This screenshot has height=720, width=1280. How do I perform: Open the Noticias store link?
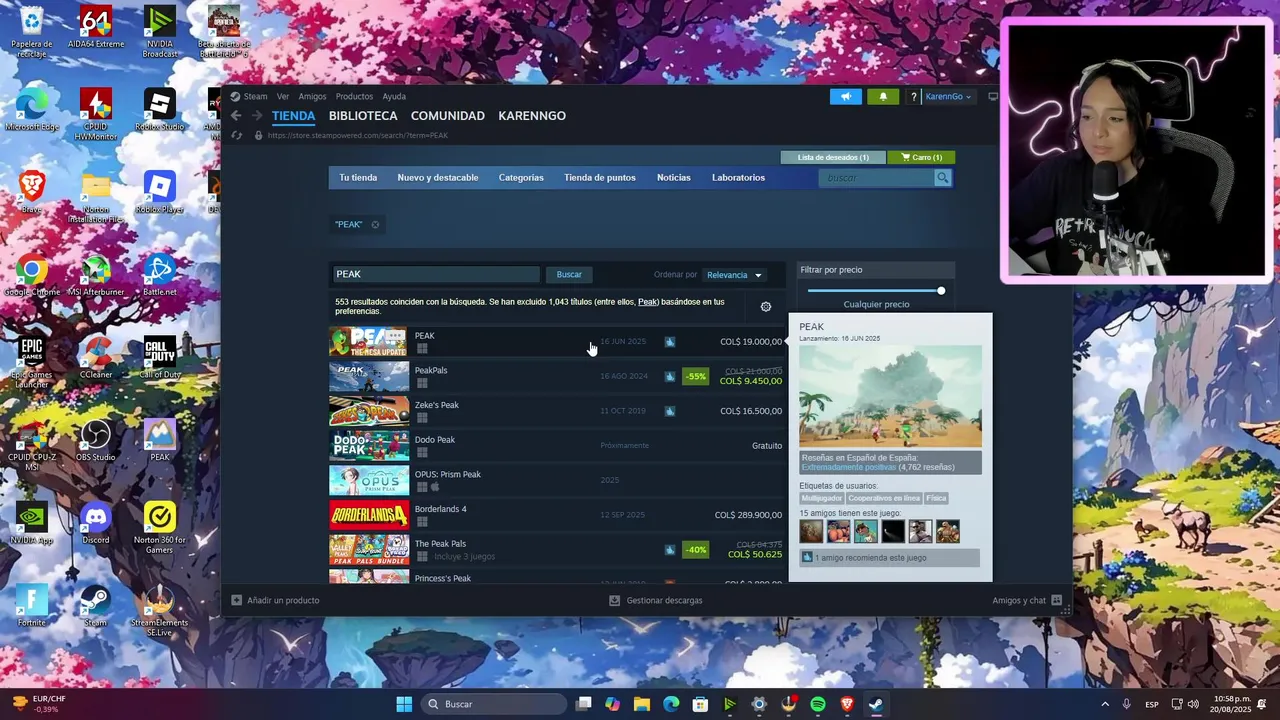[x=674, y=178]
